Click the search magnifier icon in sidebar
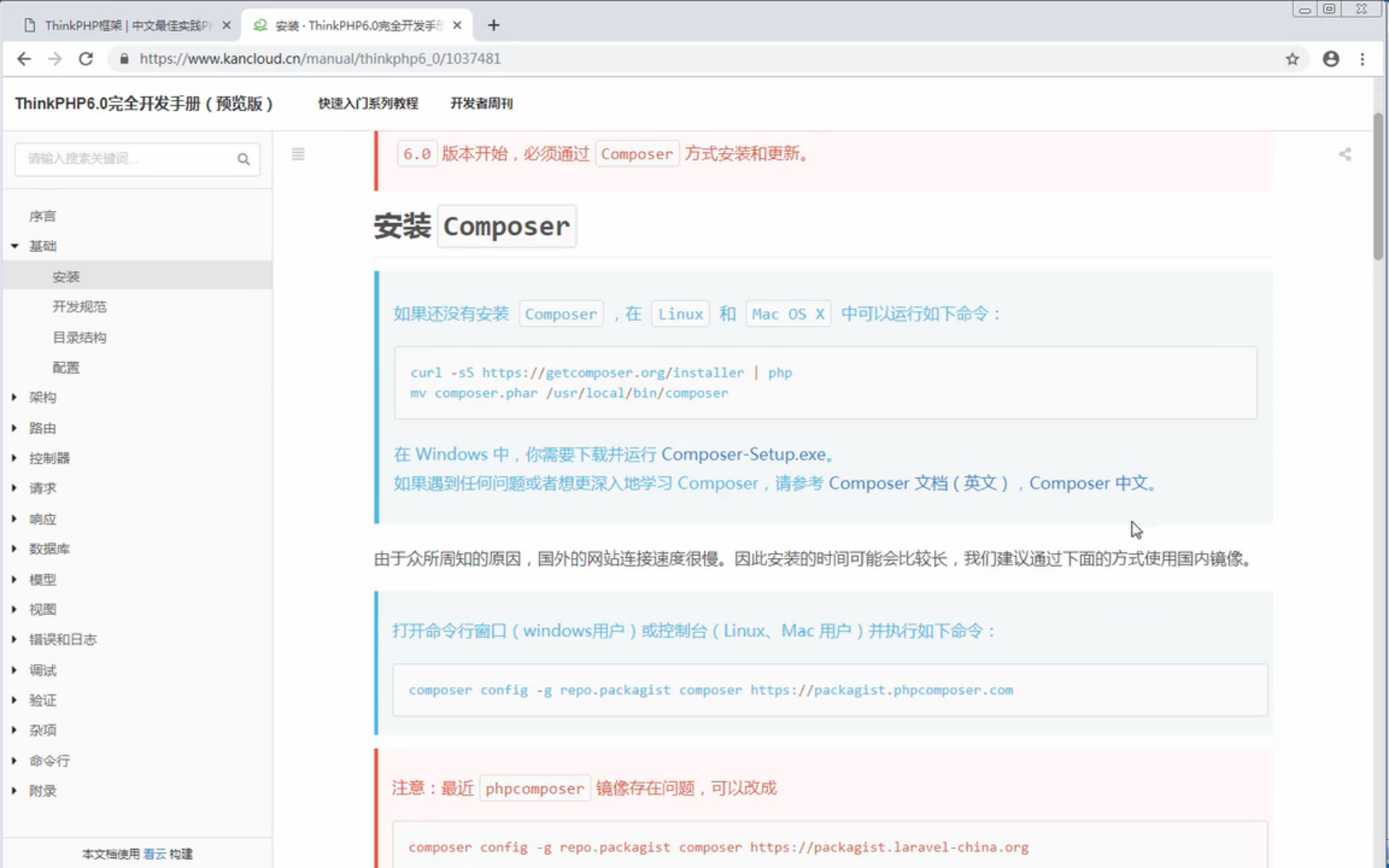 tap(243, 159)
